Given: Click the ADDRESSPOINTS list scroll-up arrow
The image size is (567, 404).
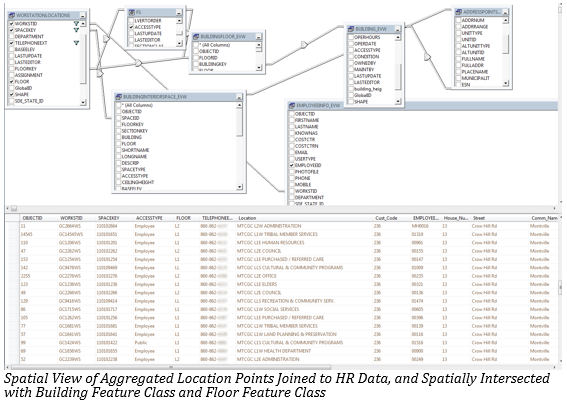Looking at the screenshot, I should pyautogui.click(x=506, y=21).
